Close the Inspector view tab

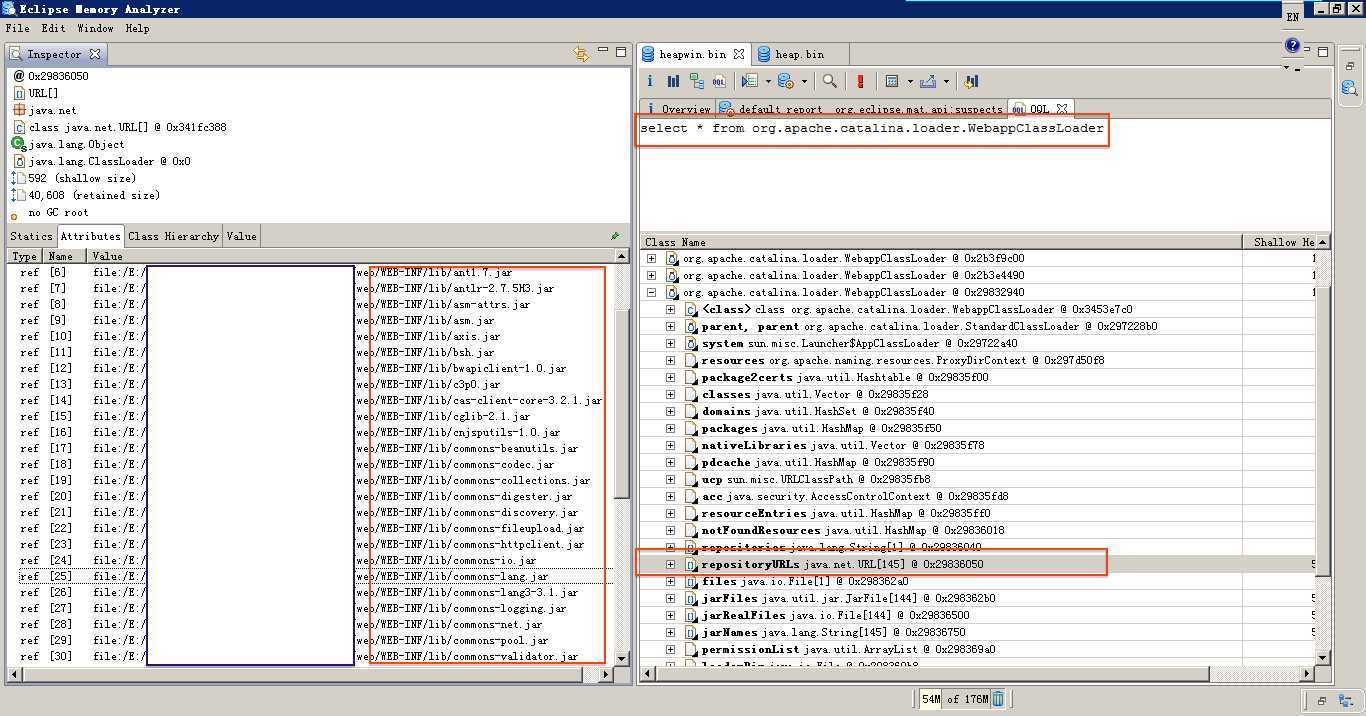(x=95, y=54)
